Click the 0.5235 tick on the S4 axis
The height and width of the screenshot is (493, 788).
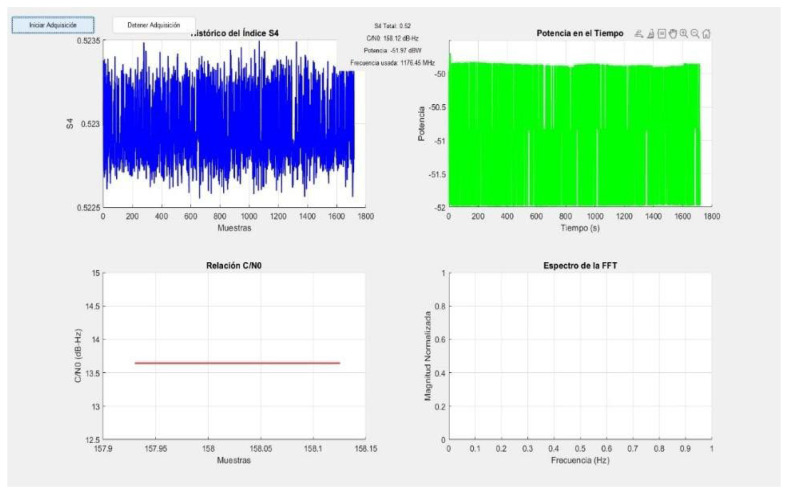coord(88,41)
